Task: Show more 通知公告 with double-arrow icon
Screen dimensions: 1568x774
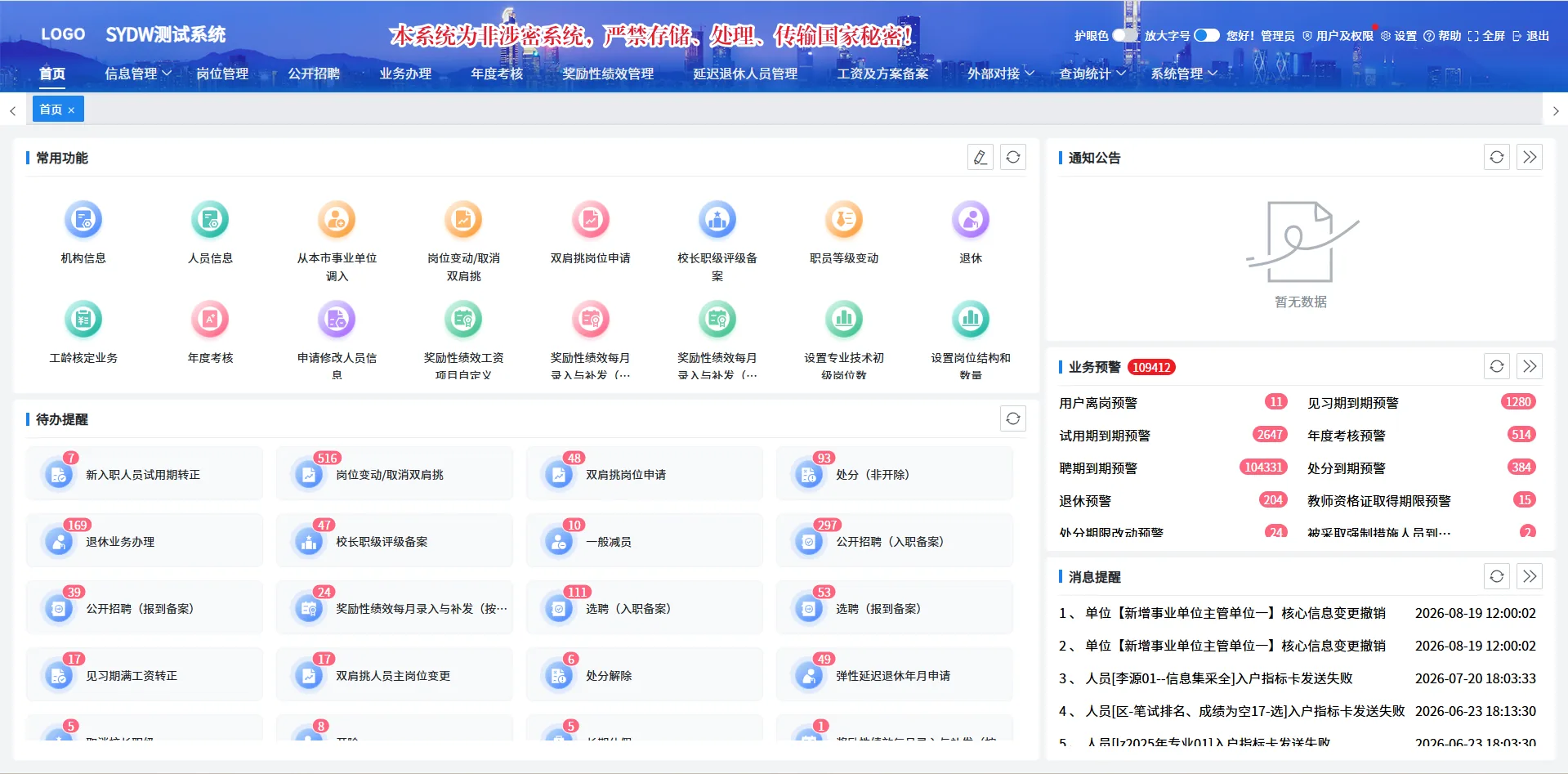Action: (1530, 157)
